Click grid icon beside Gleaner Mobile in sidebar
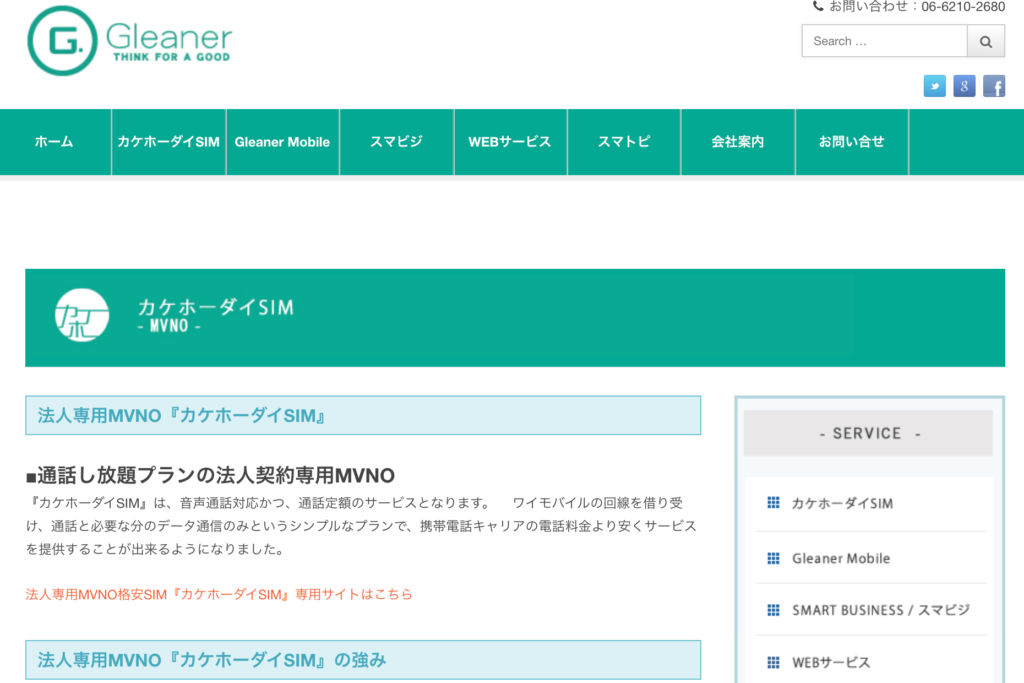 (773, 558)
